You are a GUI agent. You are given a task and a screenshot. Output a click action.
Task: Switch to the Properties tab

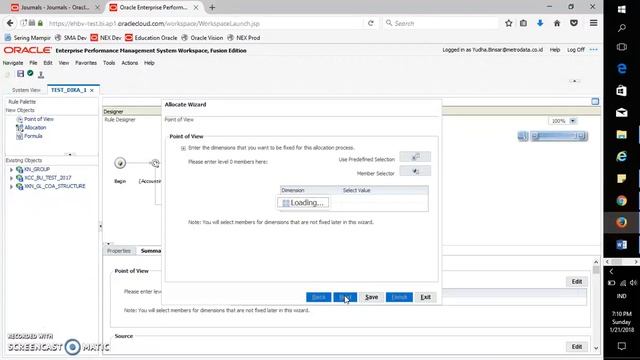click(x=119, y=251)
